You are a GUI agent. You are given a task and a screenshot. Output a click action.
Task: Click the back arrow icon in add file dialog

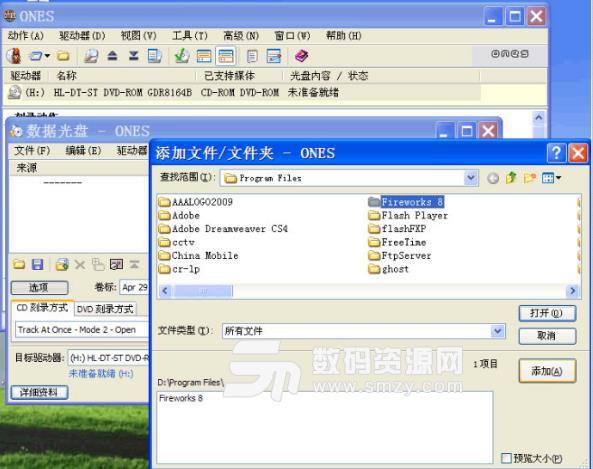(x=493, y=178)
